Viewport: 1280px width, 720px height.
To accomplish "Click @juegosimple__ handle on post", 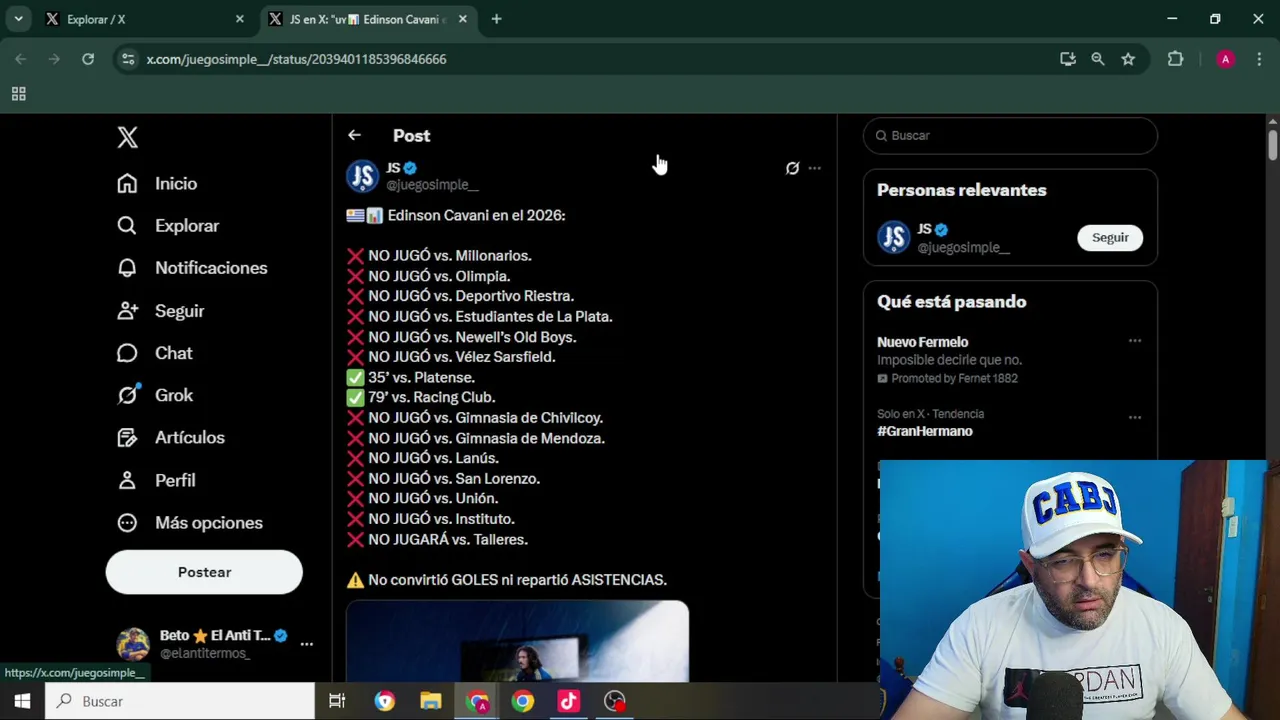I will click(432, 185).
